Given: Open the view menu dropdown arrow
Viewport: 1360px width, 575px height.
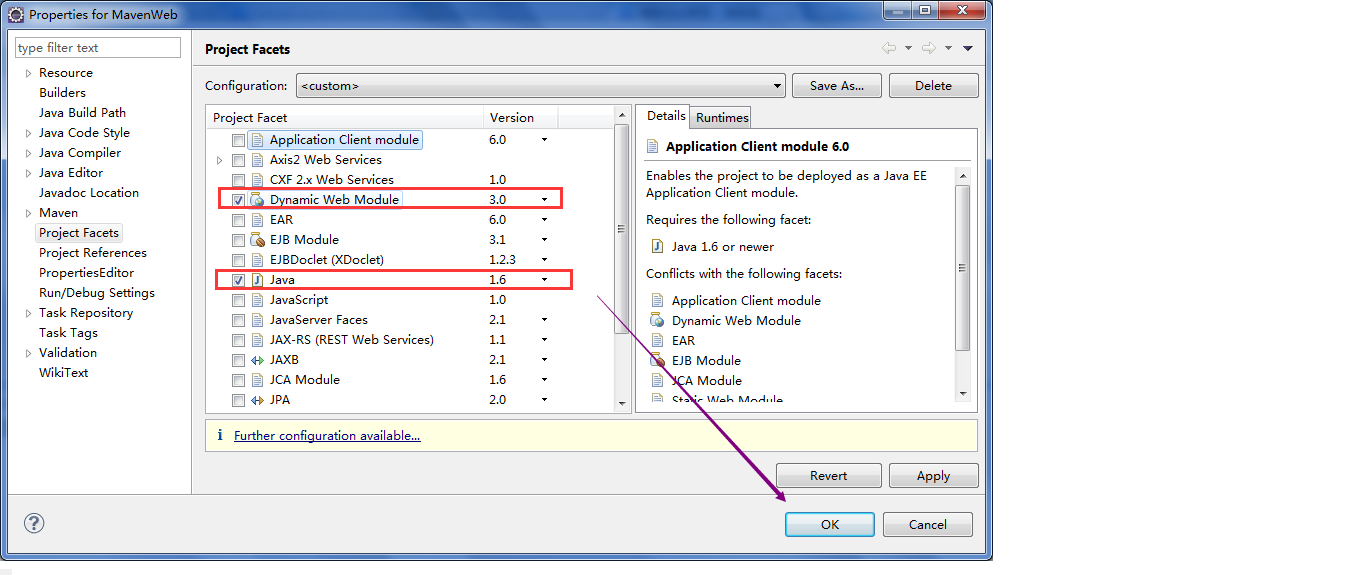Looking at the screenshot, I should tap(967, 48).
